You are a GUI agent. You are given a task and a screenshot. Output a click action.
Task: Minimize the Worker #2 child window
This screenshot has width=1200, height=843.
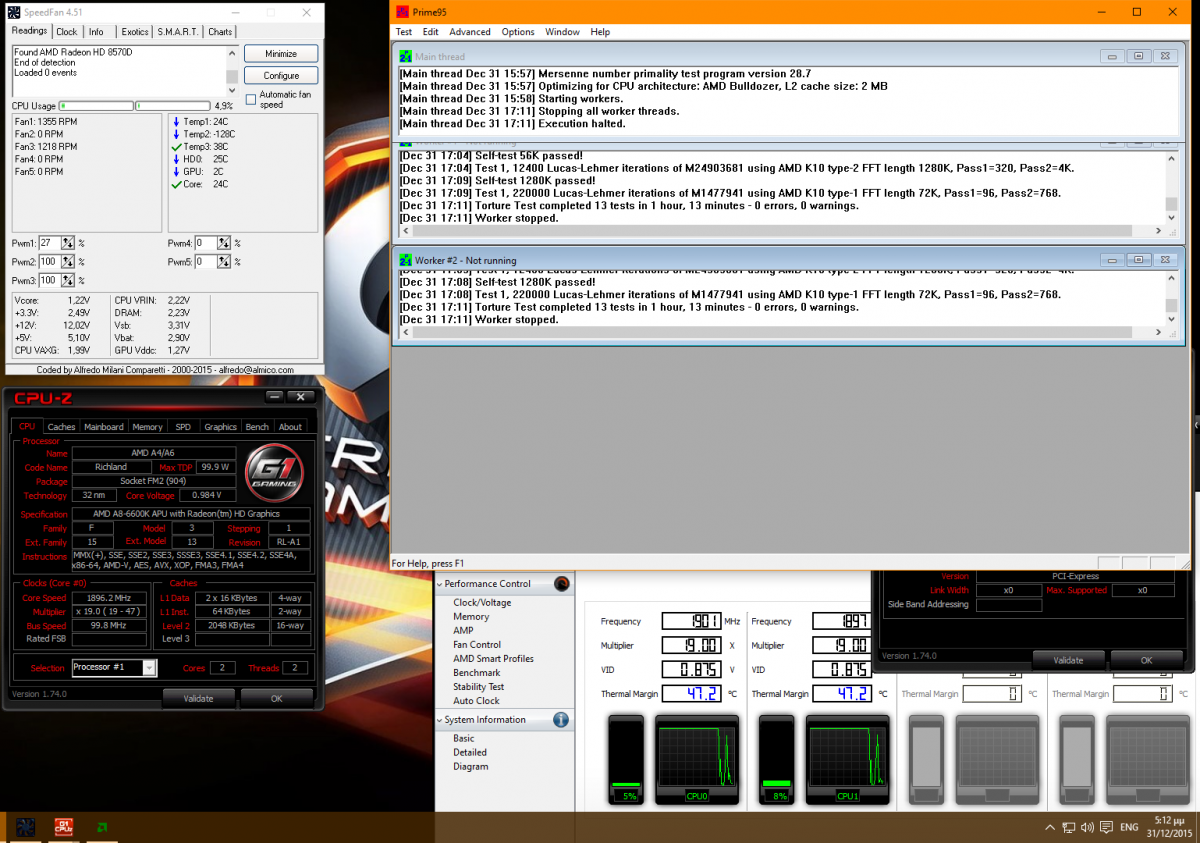(x=1113, y=260)
